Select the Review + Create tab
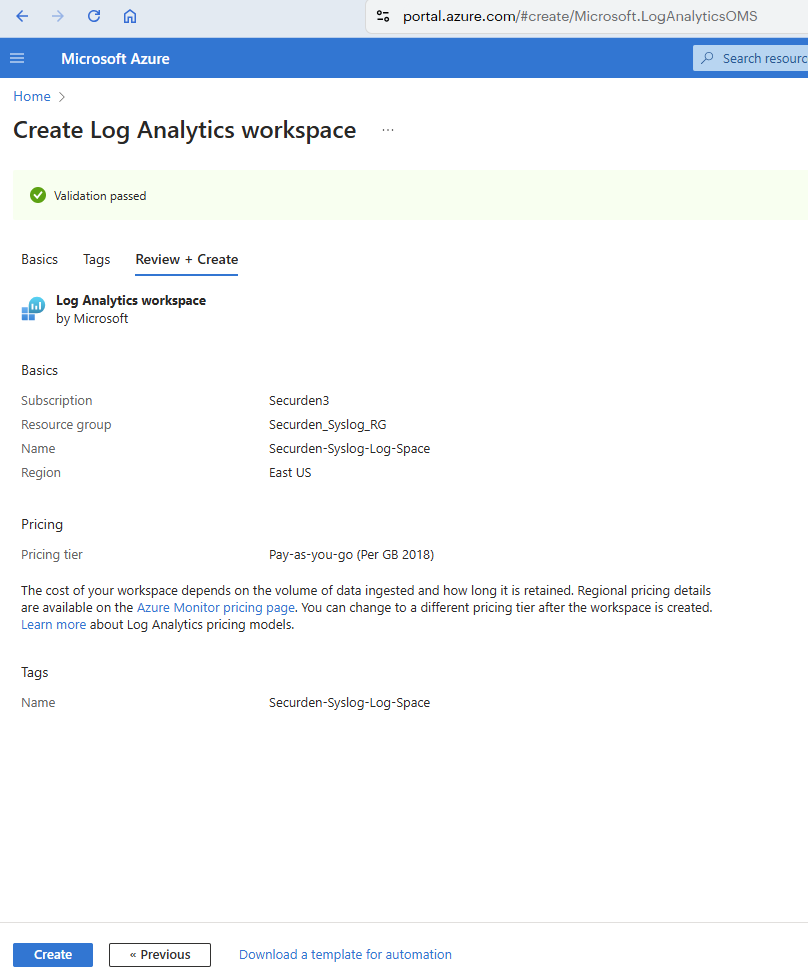This screenshot has width=808, height=979. pyautogui.click(x=187, y=259)
